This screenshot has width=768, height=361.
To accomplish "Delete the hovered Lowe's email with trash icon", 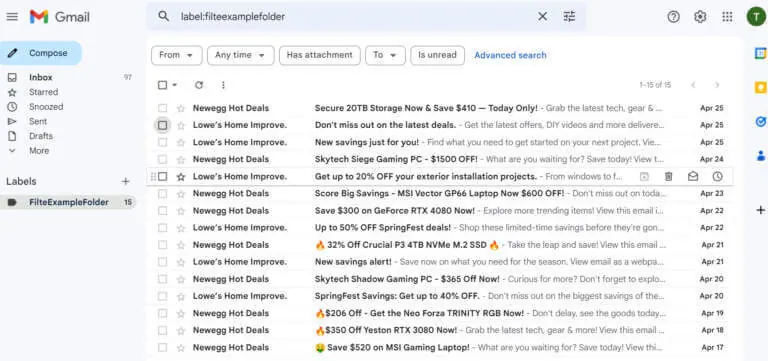I will click(x=669, y=176).
